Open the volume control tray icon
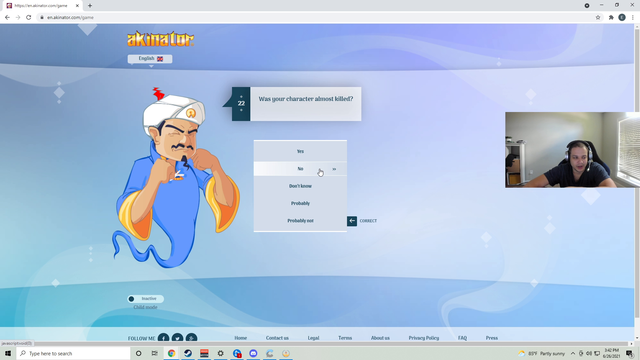 click(x=589, y=353)
